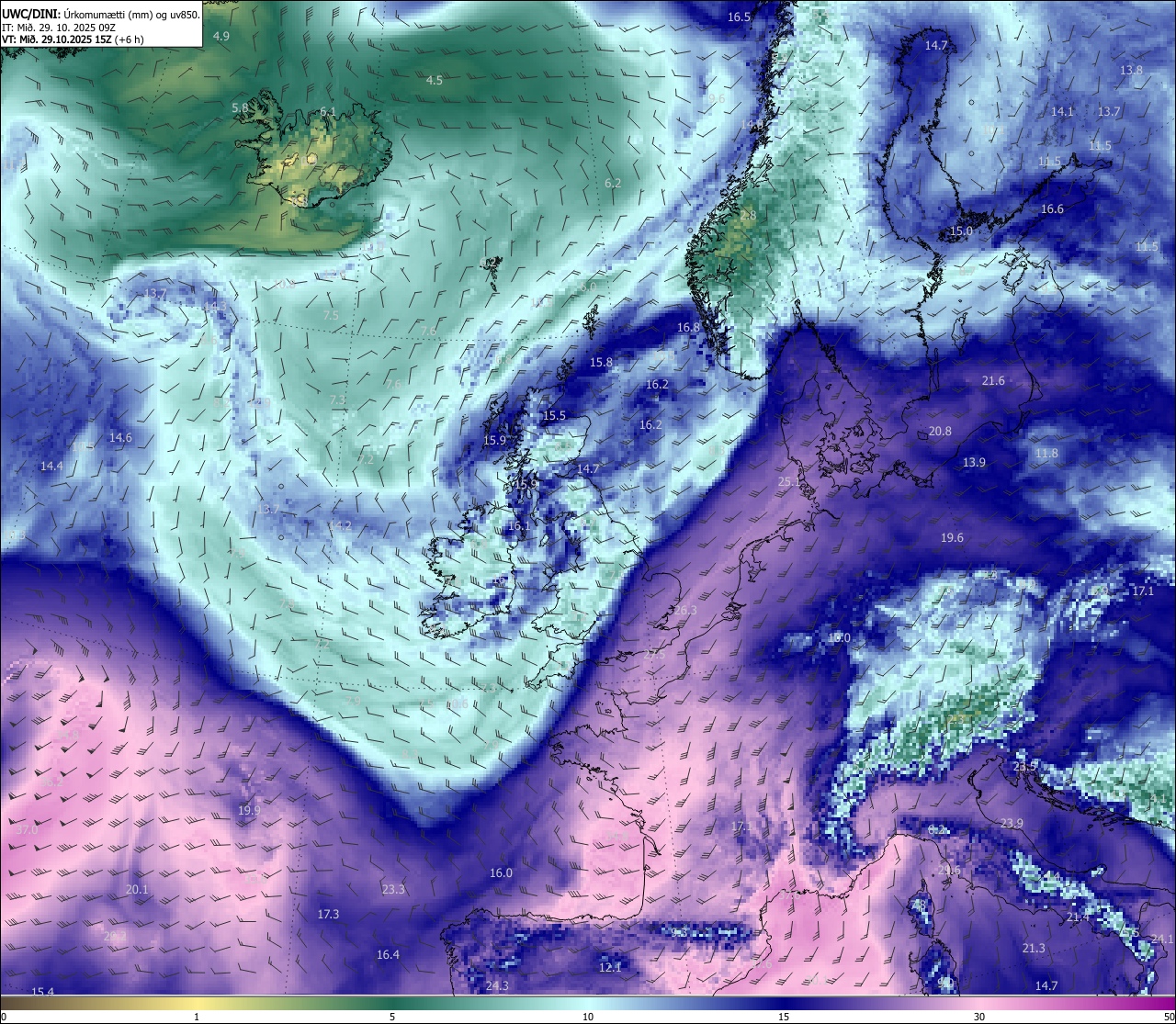Click the 6.2 value on the map
This screenshot has height=1024, width=1176.
(x=613, y=184)
